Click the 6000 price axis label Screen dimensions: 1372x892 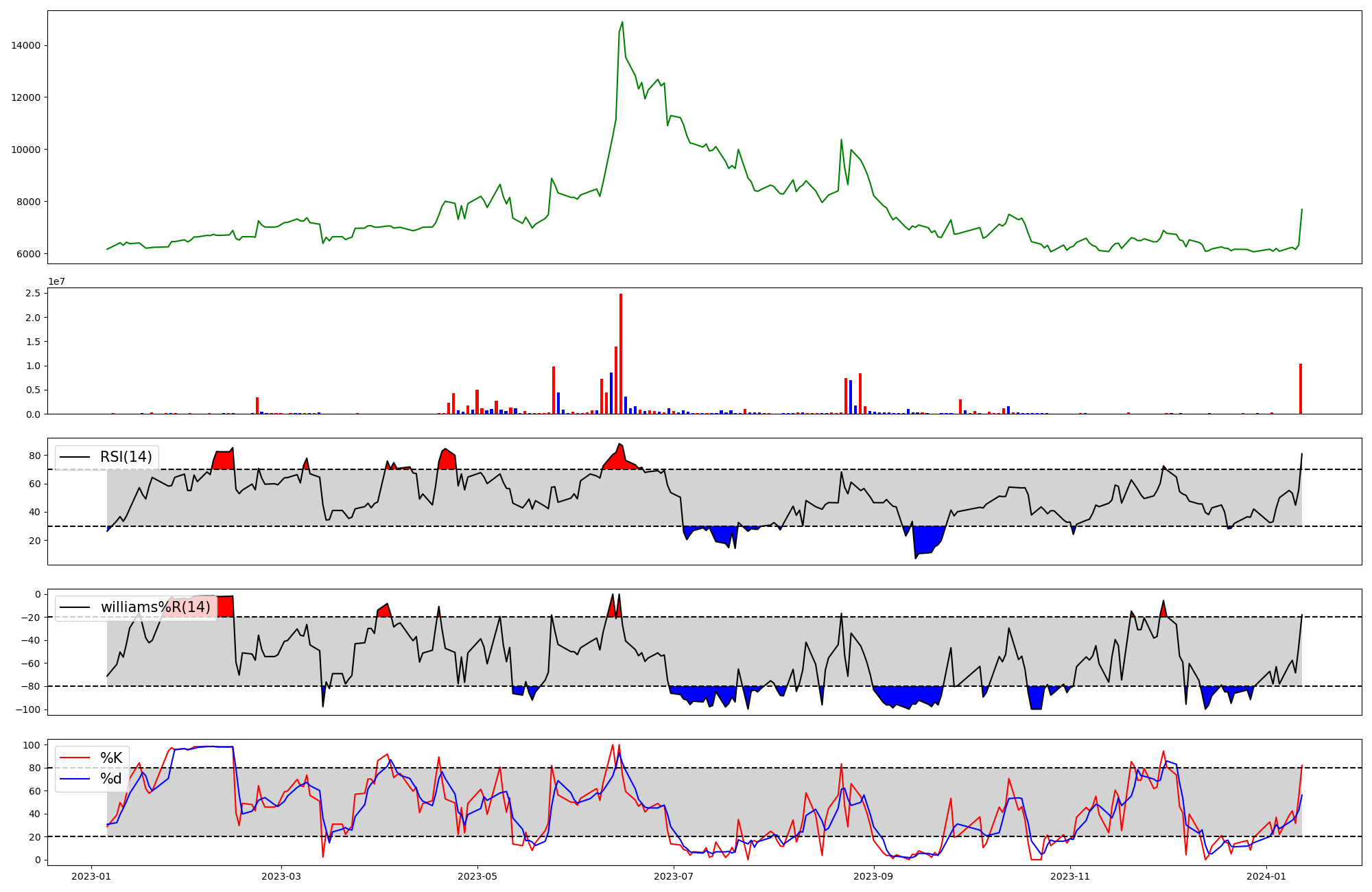[29, 254]
